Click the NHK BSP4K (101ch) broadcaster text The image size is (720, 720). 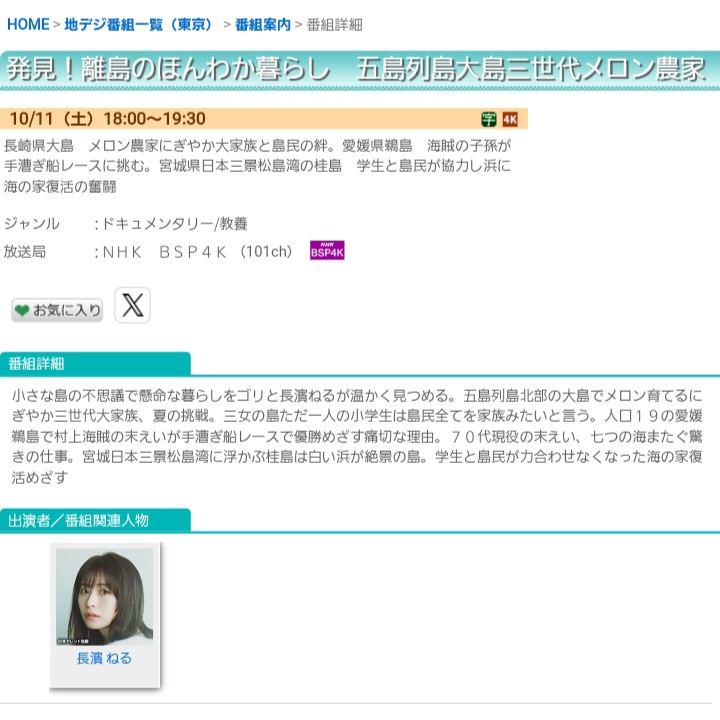[x=183, y=252]
